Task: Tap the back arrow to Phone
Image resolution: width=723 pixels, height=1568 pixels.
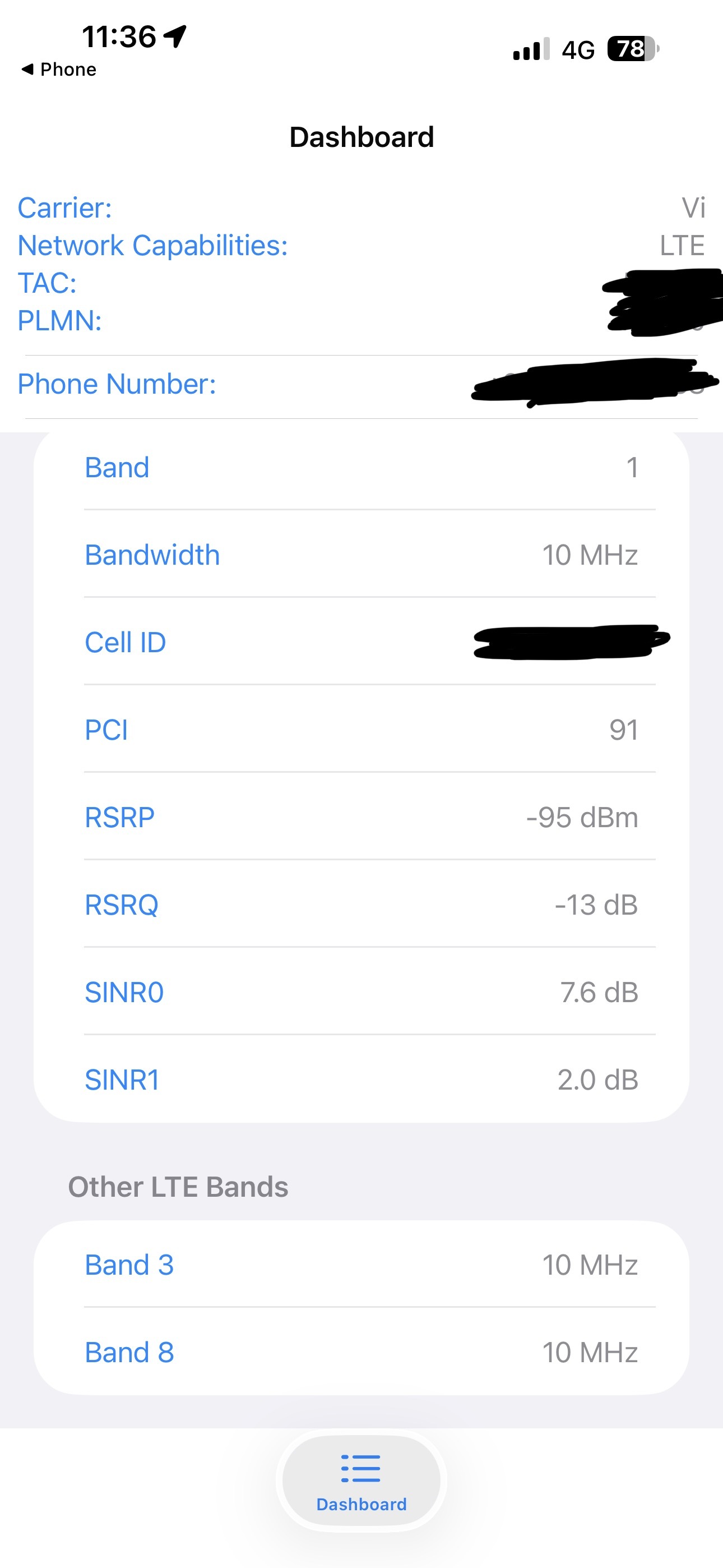Action: tap(27, 70)
